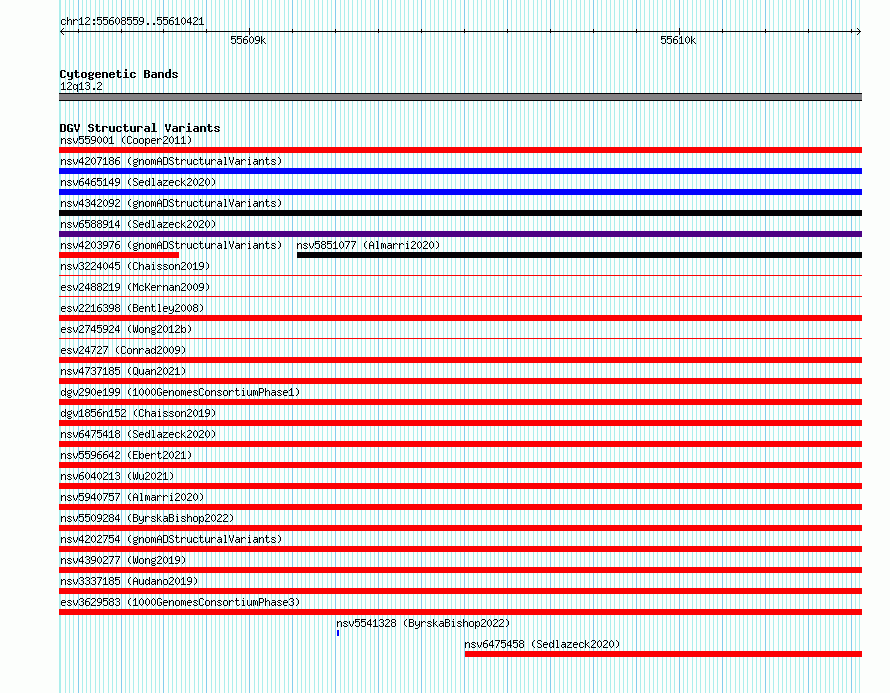Screen dimensions: 890x693
Task: Open nsv6475418 (Sedlazeck2020) variant
Action: click(x=138, y=434)
